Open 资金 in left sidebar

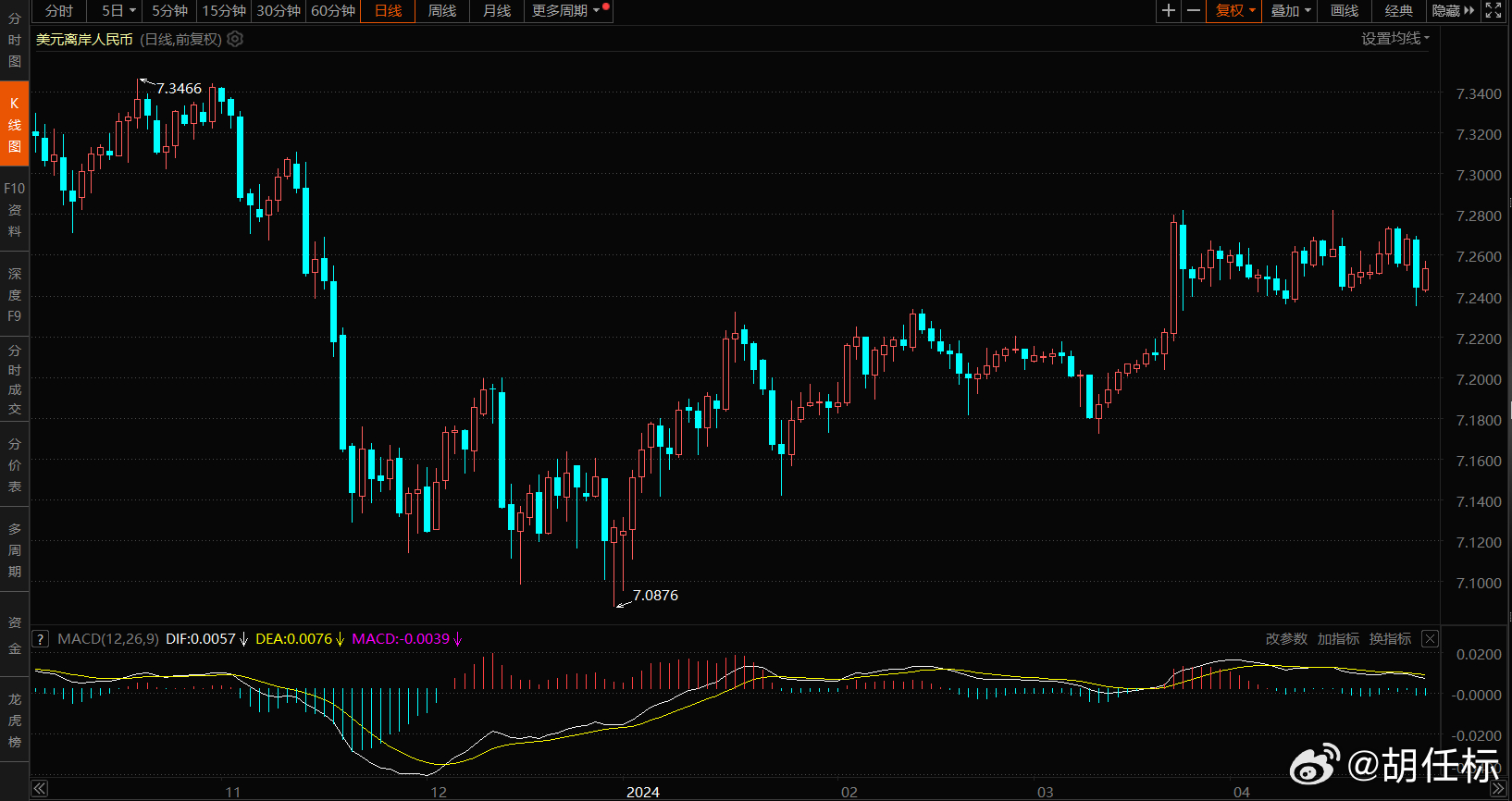pos(15,635)
